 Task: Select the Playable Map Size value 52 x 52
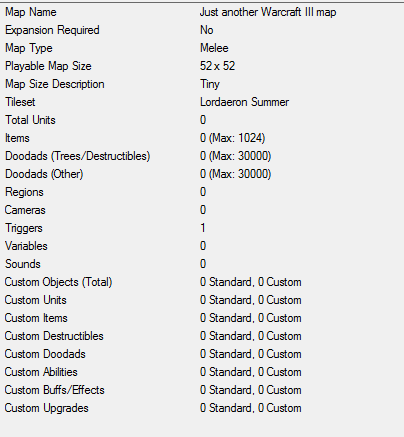tap(217, 66)
